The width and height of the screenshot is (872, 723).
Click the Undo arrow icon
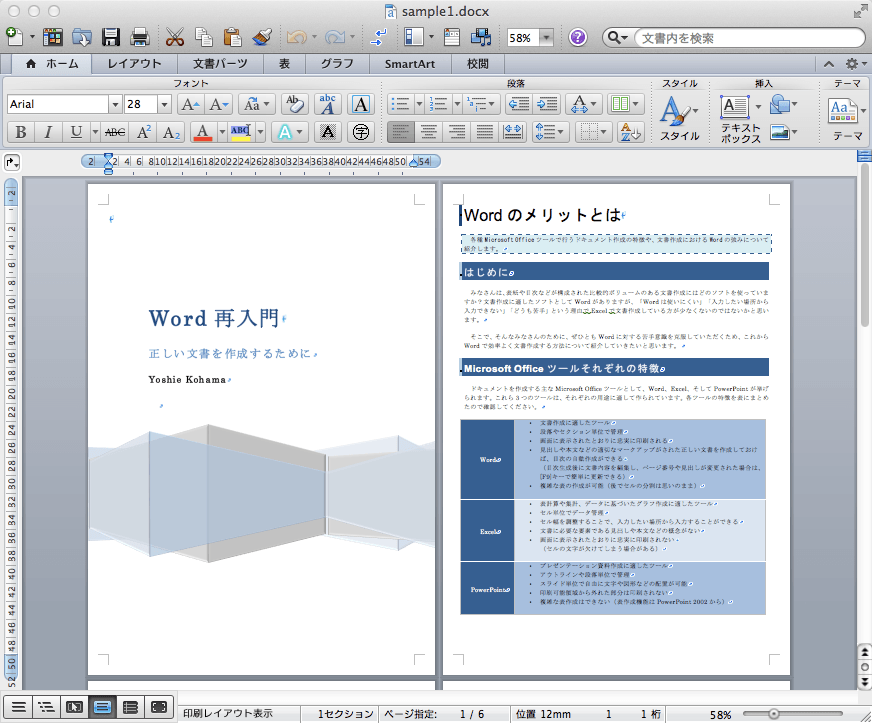296,38
